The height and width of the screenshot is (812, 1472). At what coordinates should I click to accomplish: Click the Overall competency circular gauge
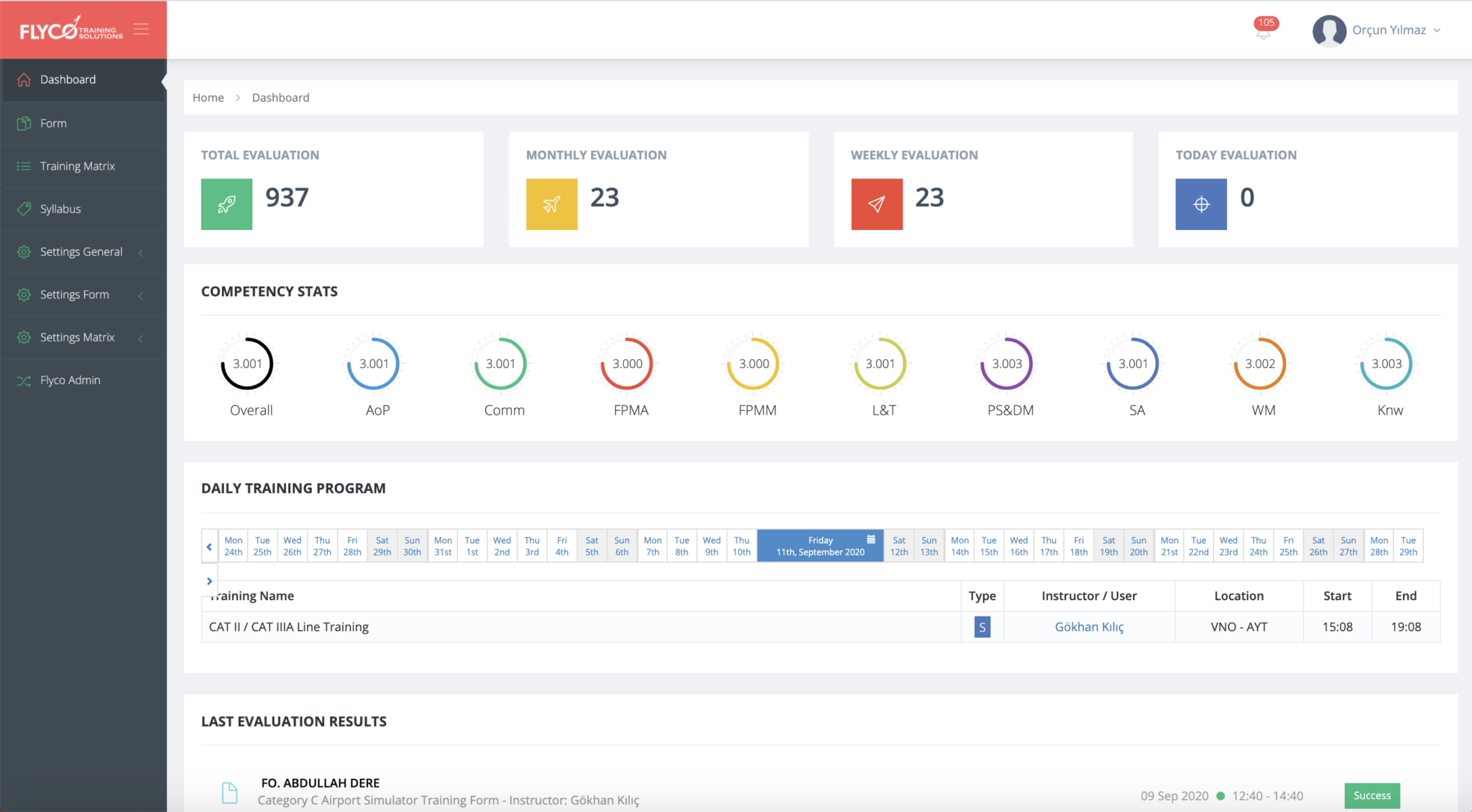tap(247, 364)
